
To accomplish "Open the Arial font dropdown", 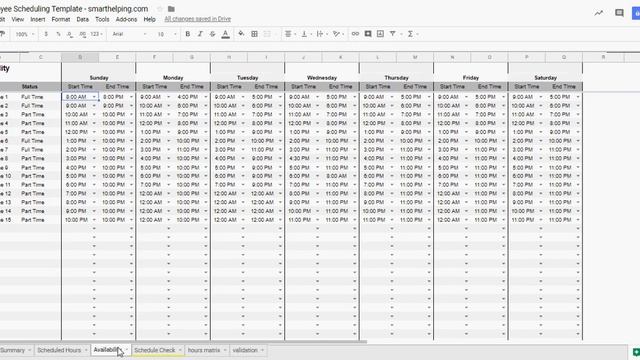I will pos(129,34).
